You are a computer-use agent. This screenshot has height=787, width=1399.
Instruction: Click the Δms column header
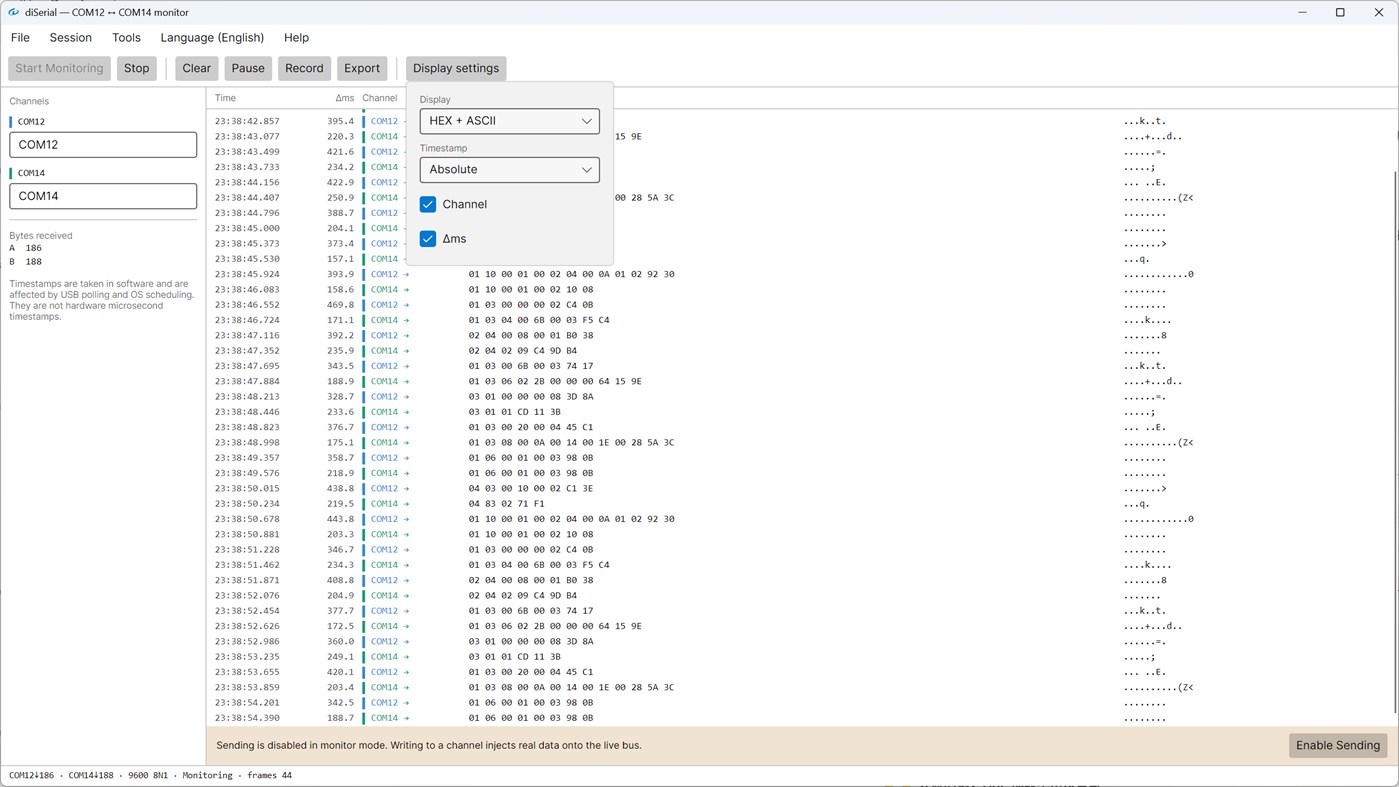point(344,98)
